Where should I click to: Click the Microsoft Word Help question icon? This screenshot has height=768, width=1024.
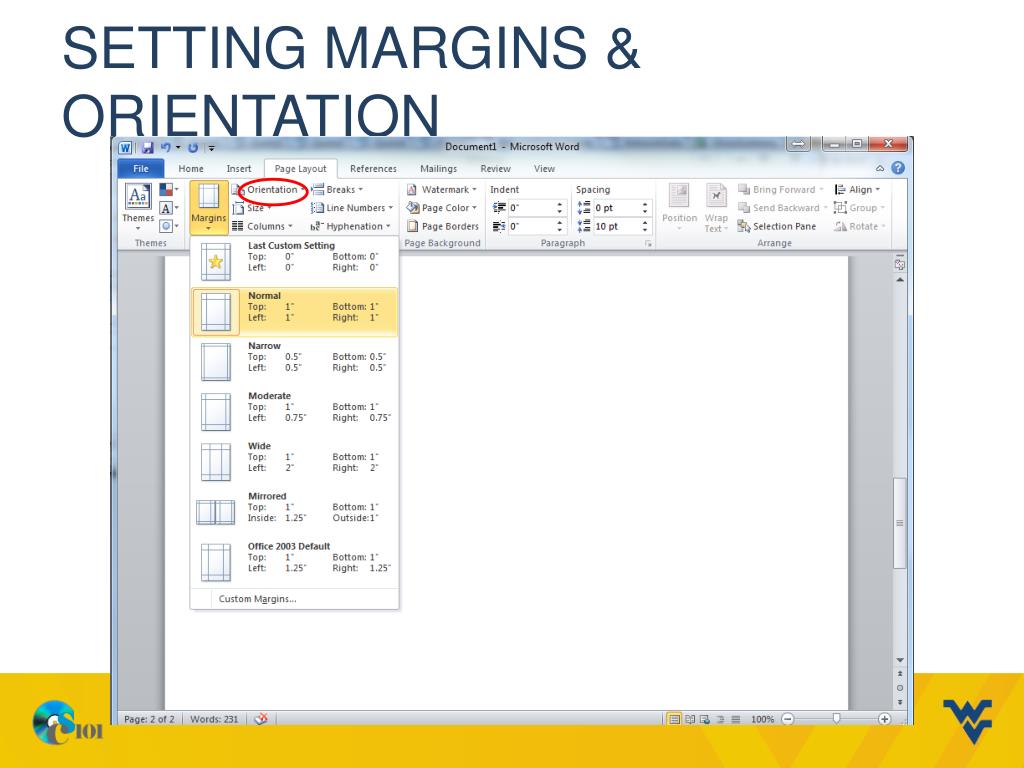point(898,168)
